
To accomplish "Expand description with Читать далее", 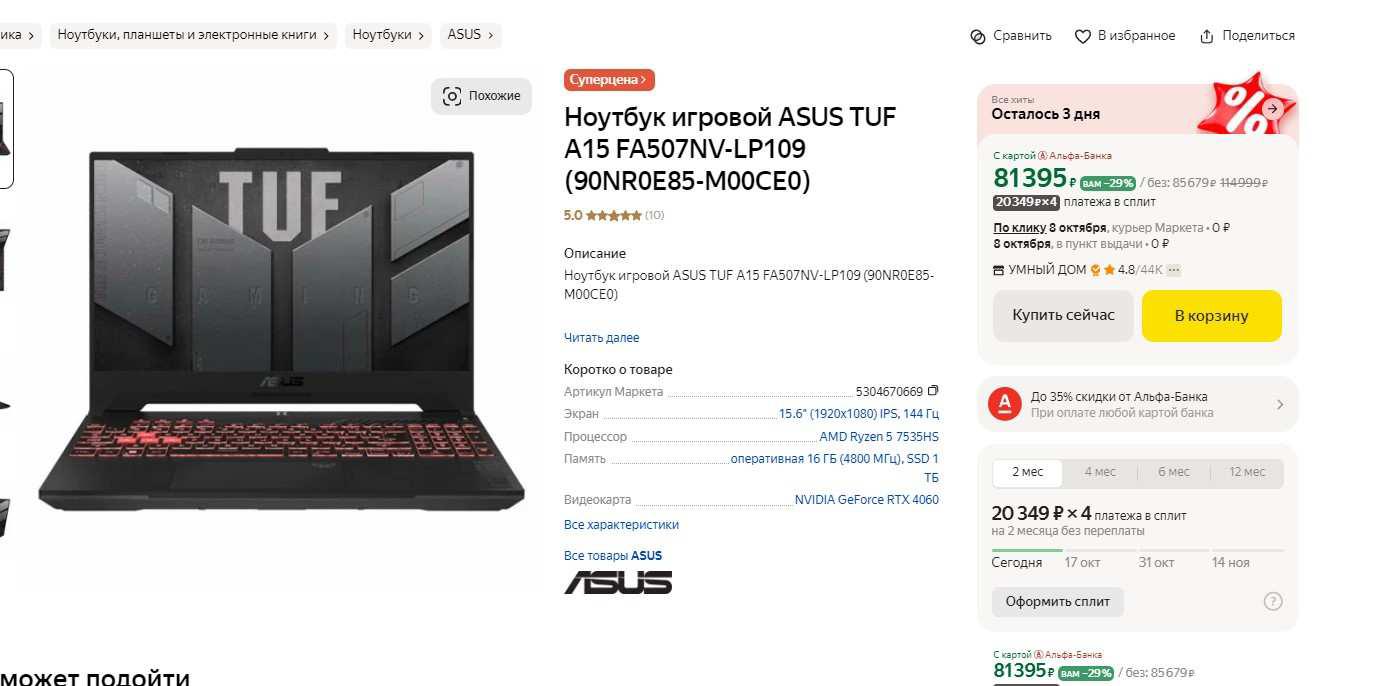I will (601, 338).
